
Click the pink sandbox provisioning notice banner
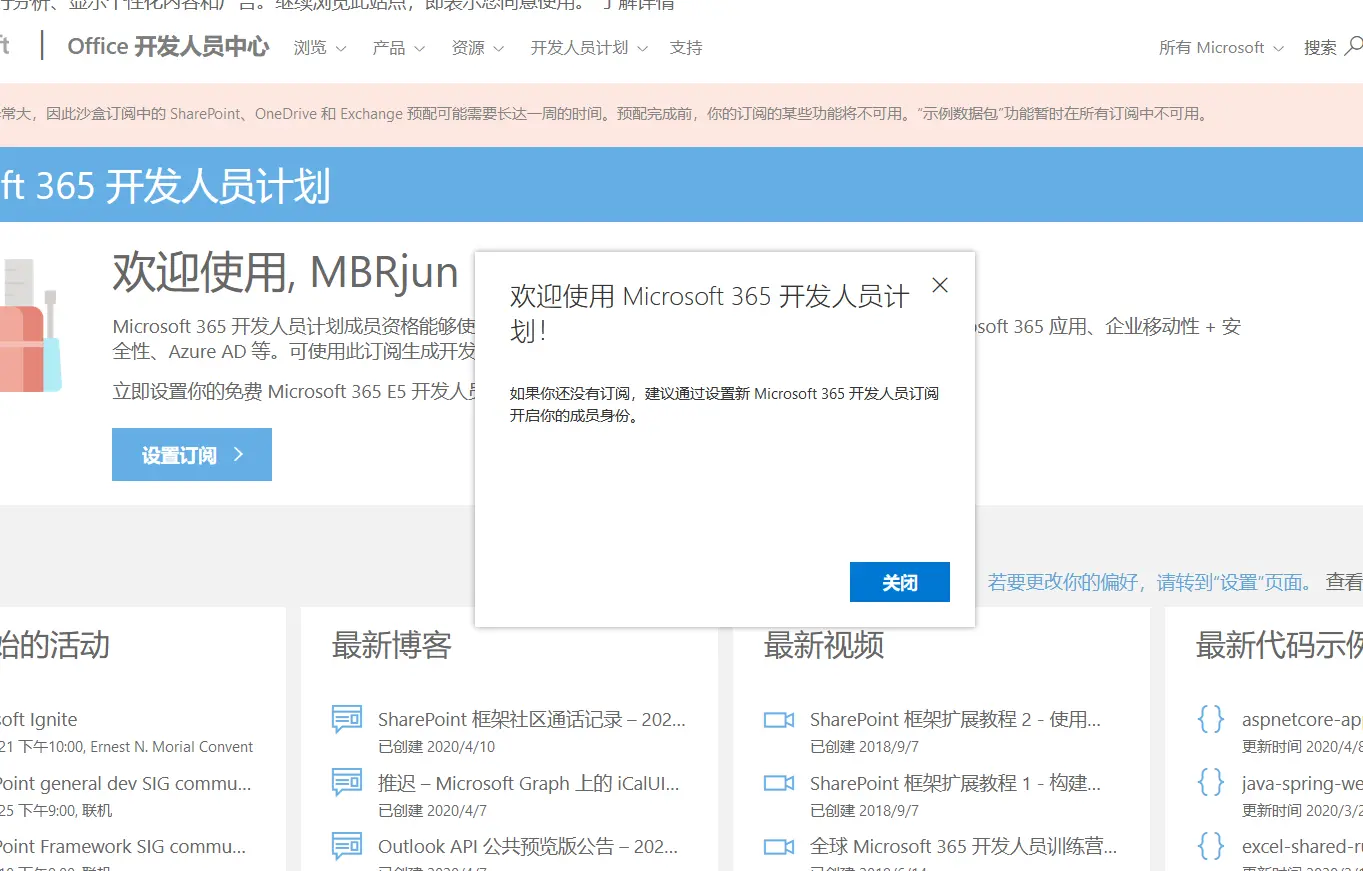click(x=681, y=114)
